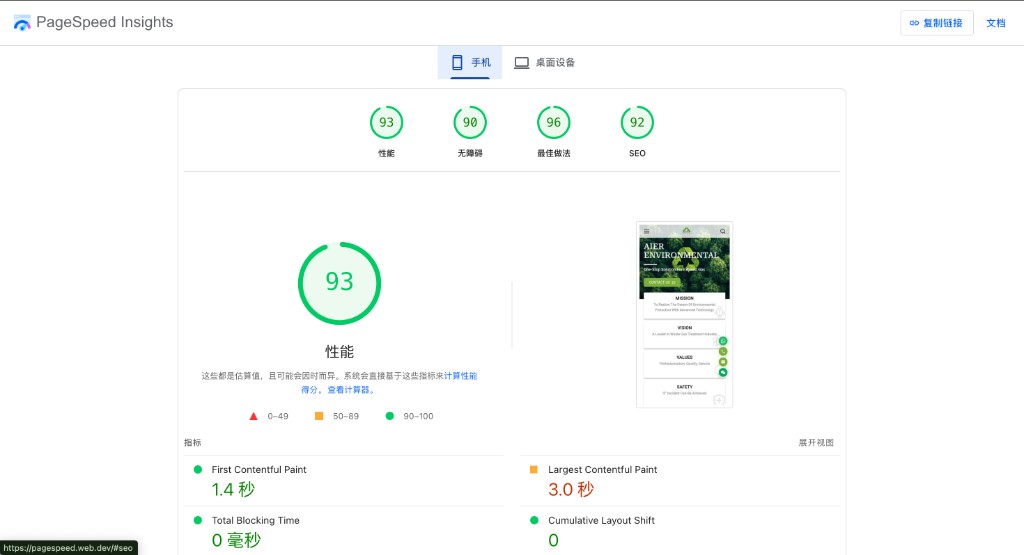Select the Largest Contentful Paint metric label

(603, 469)
